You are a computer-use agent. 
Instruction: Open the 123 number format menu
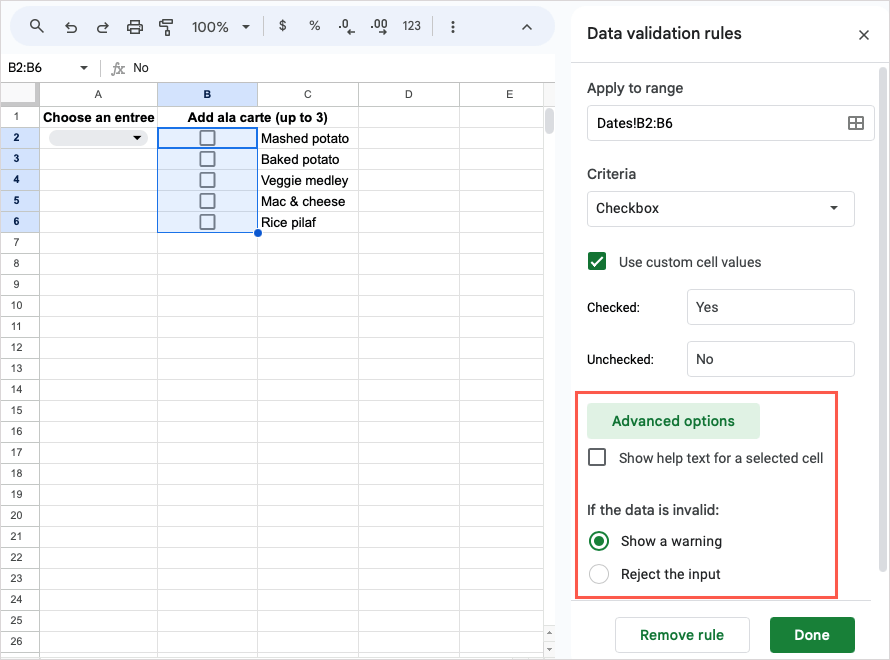point(411,26)
